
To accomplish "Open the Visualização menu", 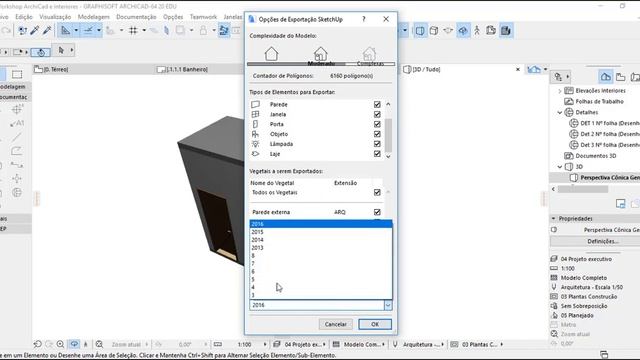I will click(x=55, y=17).
